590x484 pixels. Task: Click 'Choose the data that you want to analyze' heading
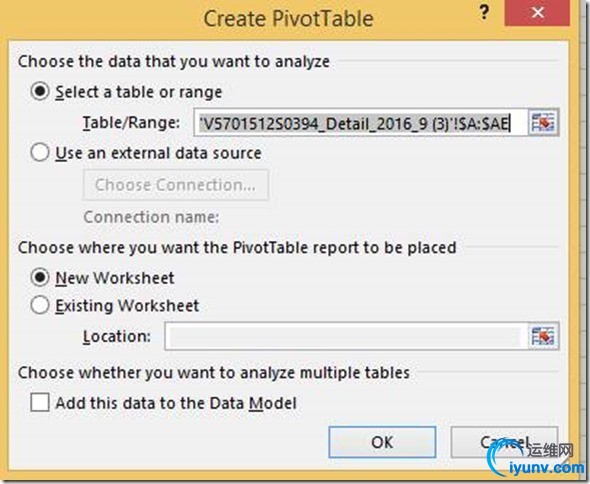(x=174, y=61)
